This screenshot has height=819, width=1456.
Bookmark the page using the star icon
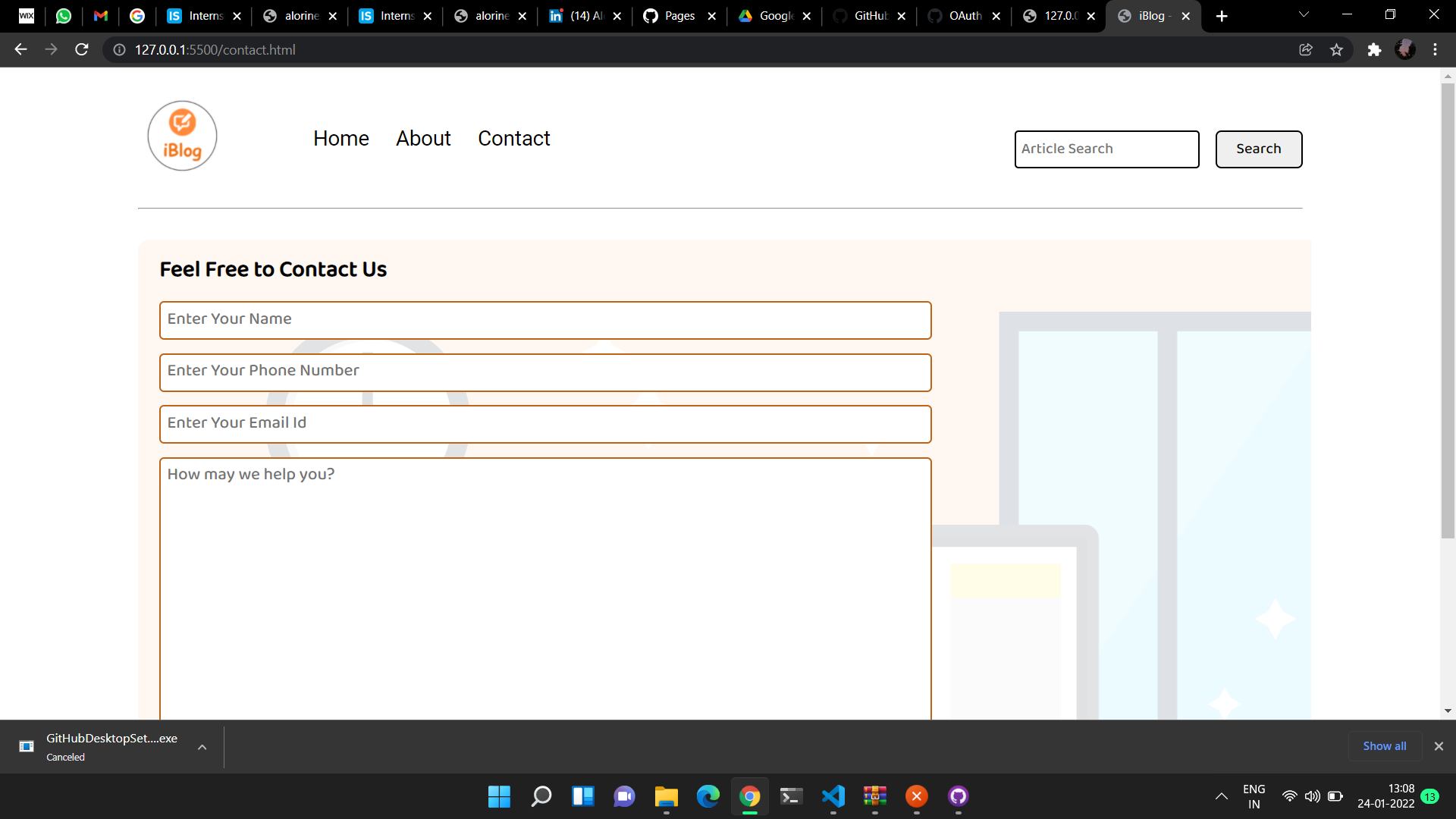pos(1337,49)
